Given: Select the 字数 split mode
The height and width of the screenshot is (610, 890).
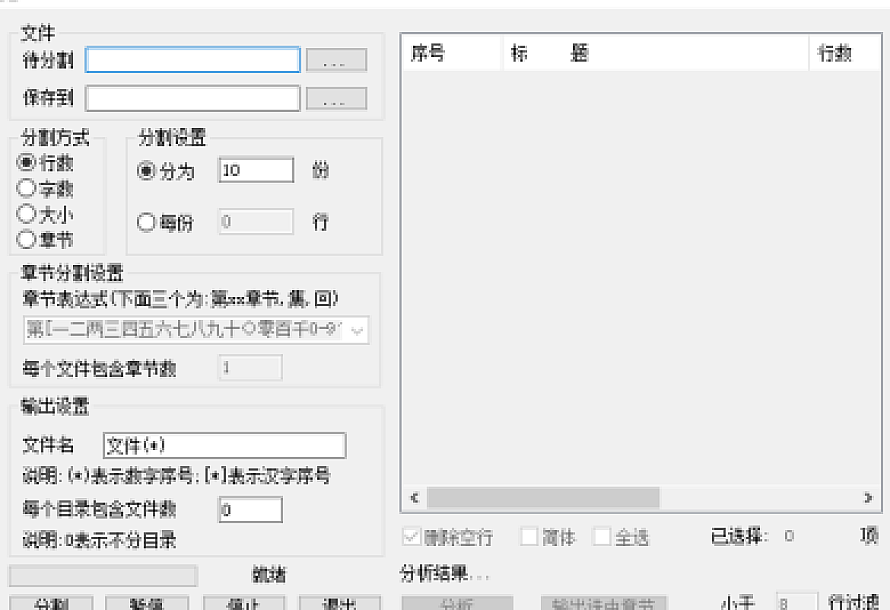Looking at the screenshot, I should click(27, 188).
